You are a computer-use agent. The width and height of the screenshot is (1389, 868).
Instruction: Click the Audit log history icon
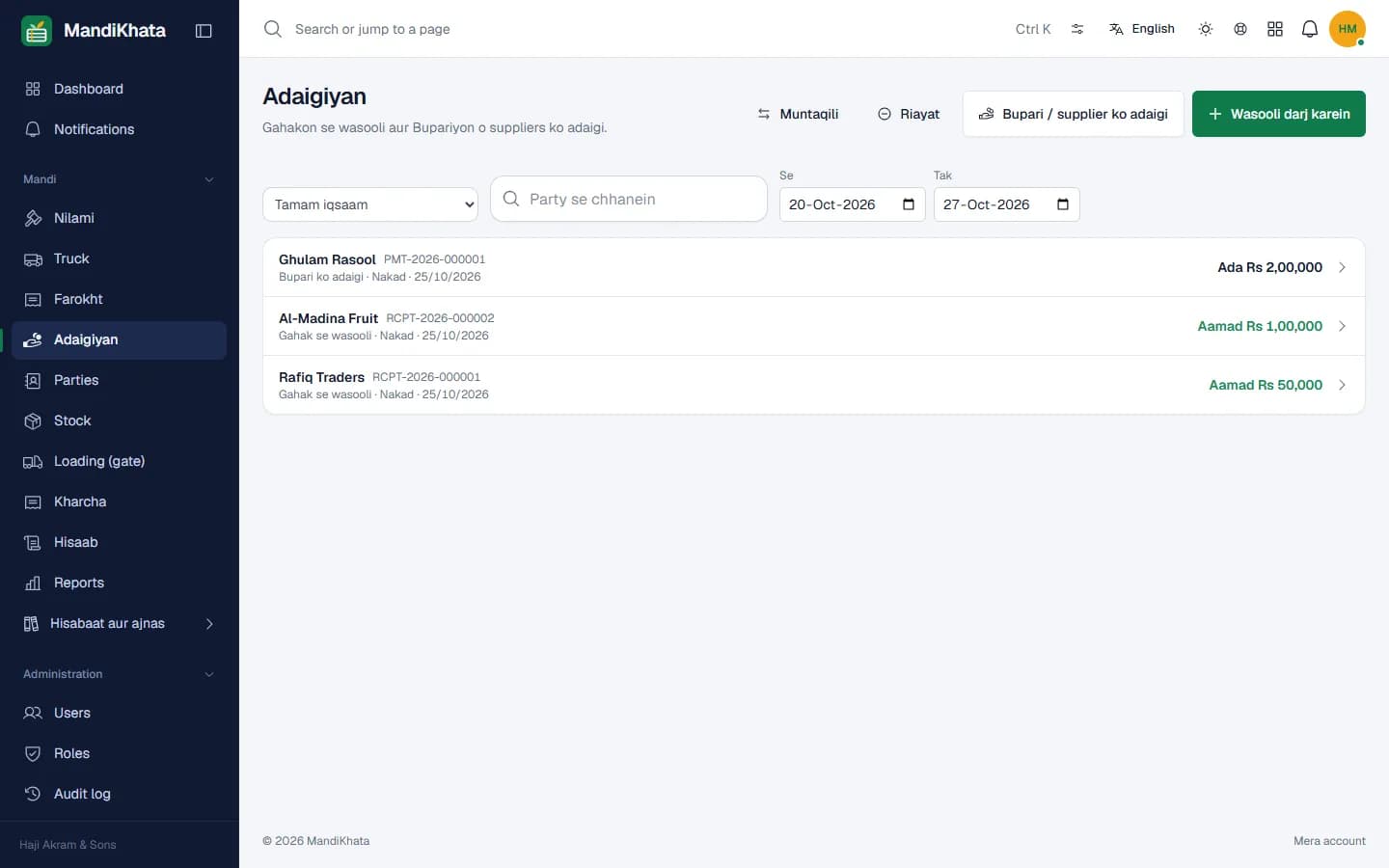33,794
